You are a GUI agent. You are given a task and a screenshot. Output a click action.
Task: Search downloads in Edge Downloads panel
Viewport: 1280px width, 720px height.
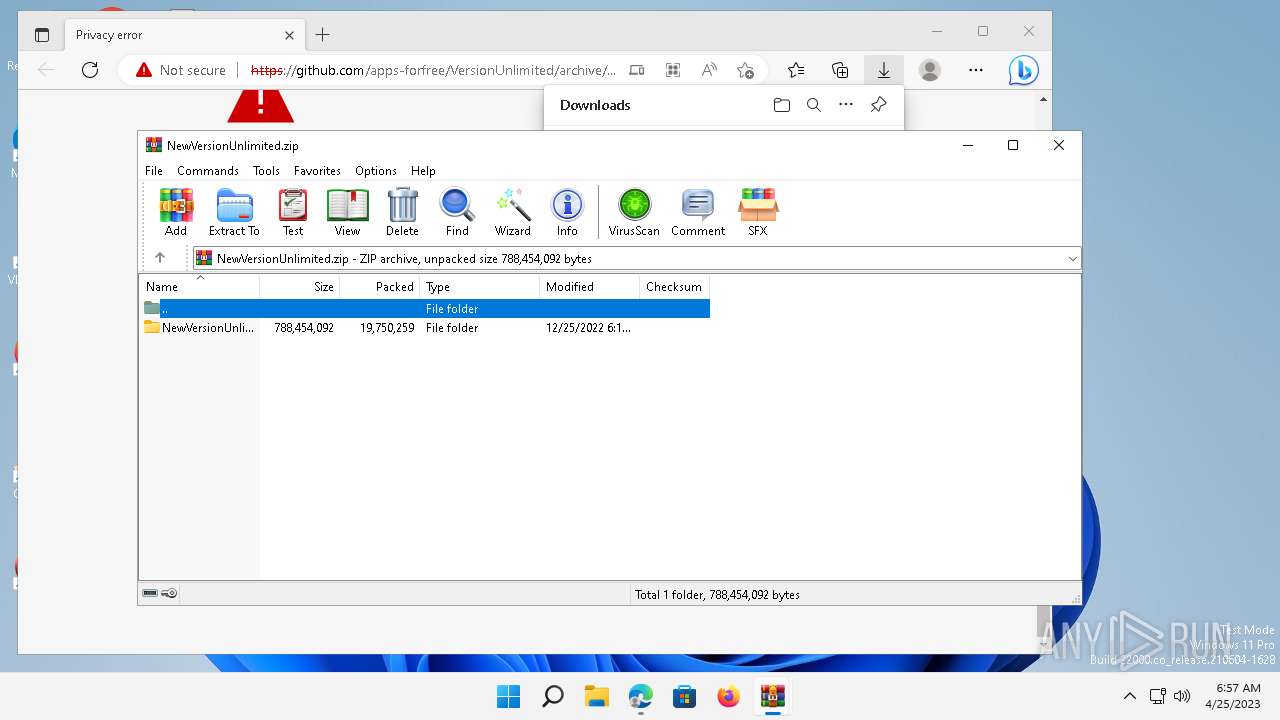coord(814,105)
